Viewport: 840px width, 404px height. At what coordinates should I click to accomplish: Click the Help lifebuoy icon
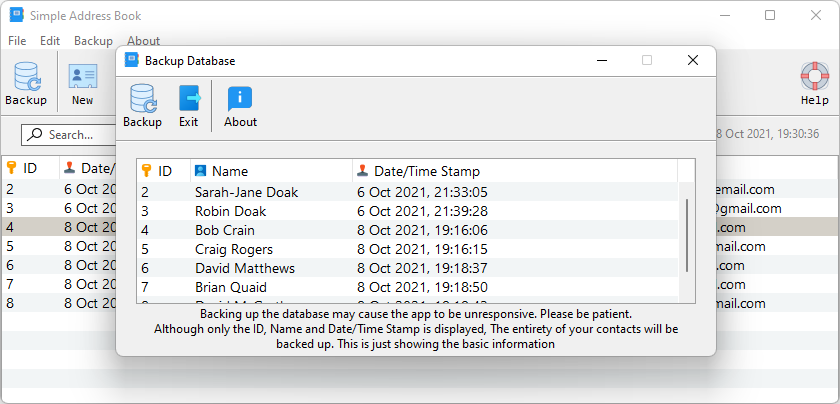[814, 77]
